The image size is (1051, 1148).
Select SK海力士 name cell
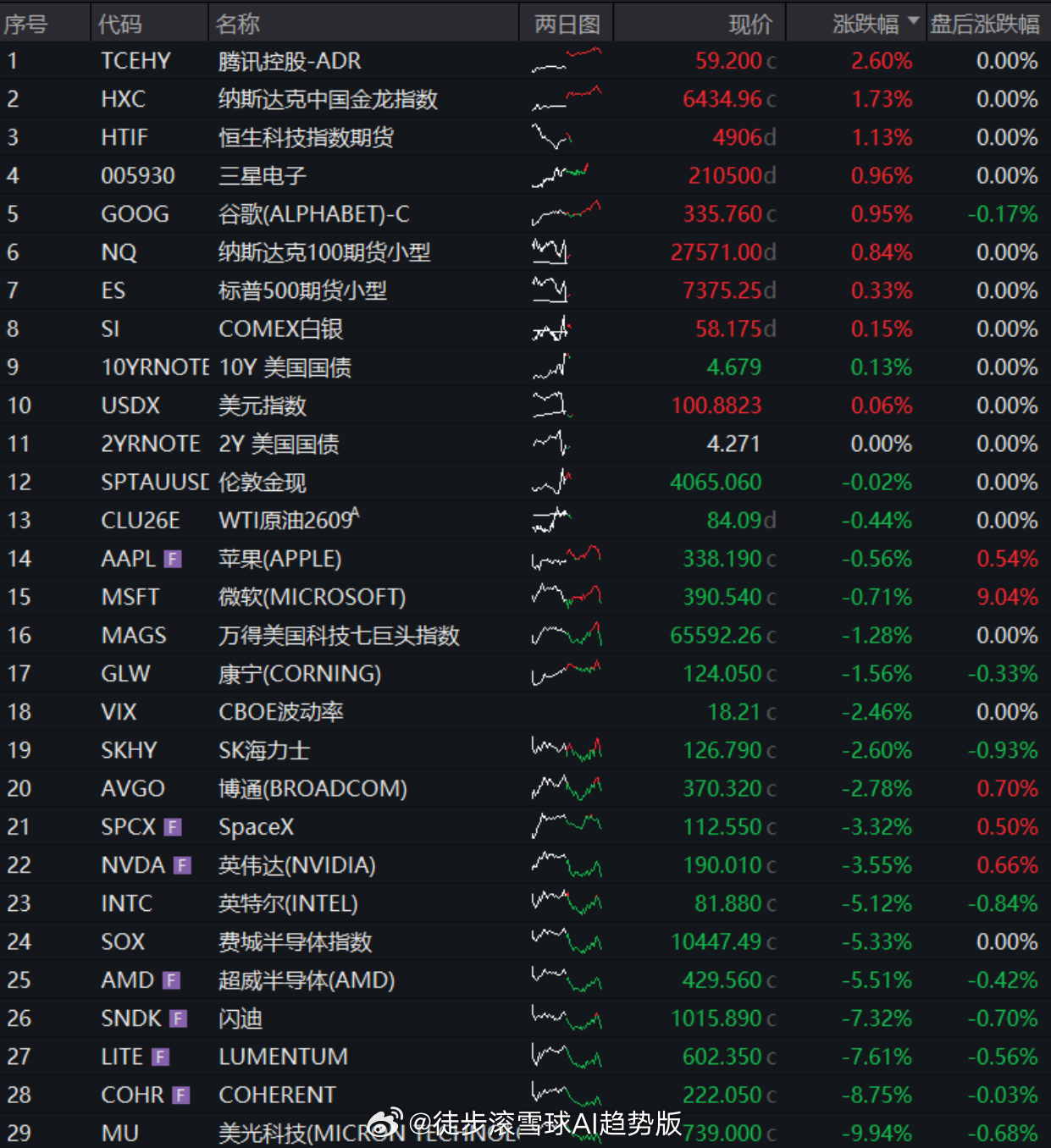(264, 750)
